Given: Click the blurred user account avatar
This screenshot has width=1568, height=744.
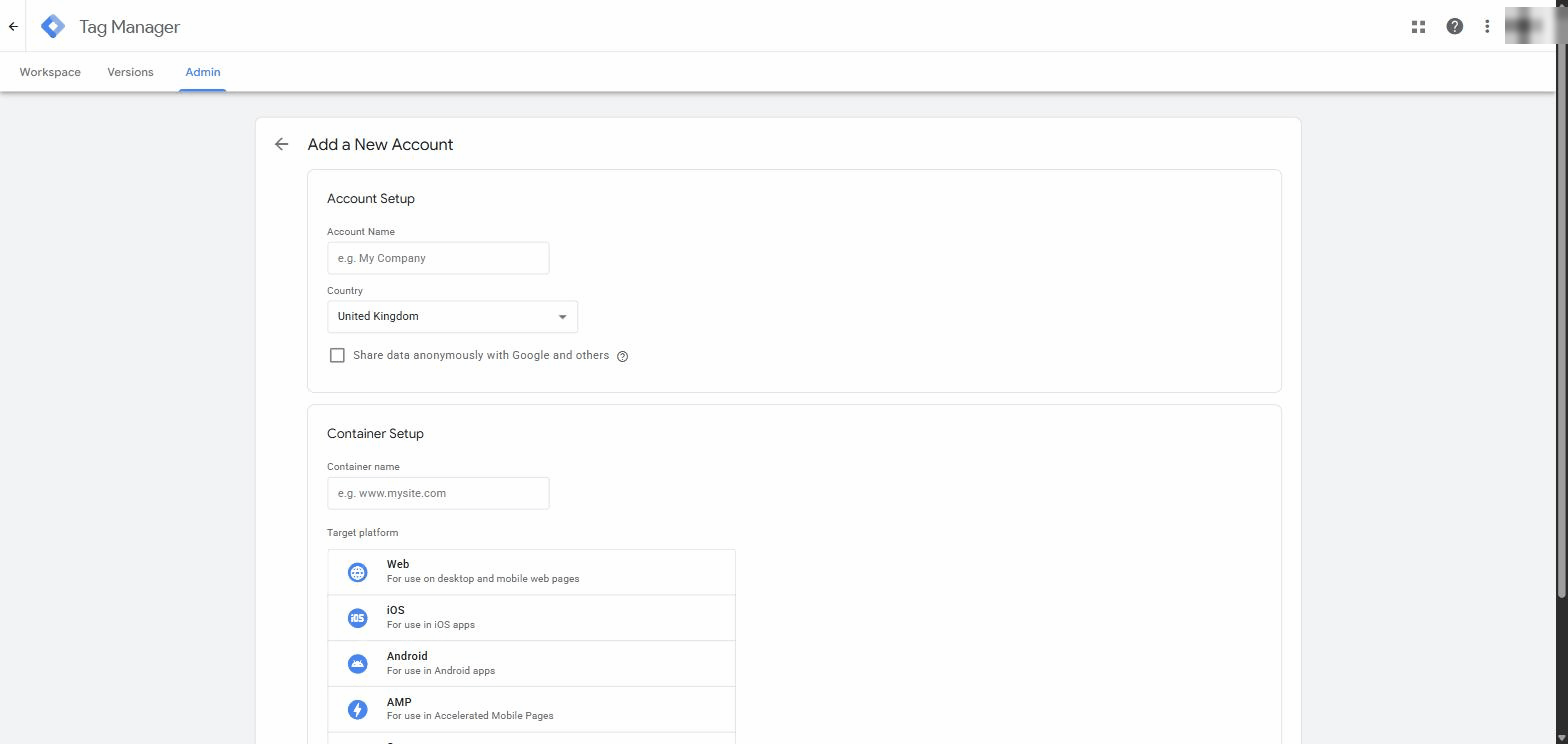Looking at the screenshot, I should point(1528,26).
